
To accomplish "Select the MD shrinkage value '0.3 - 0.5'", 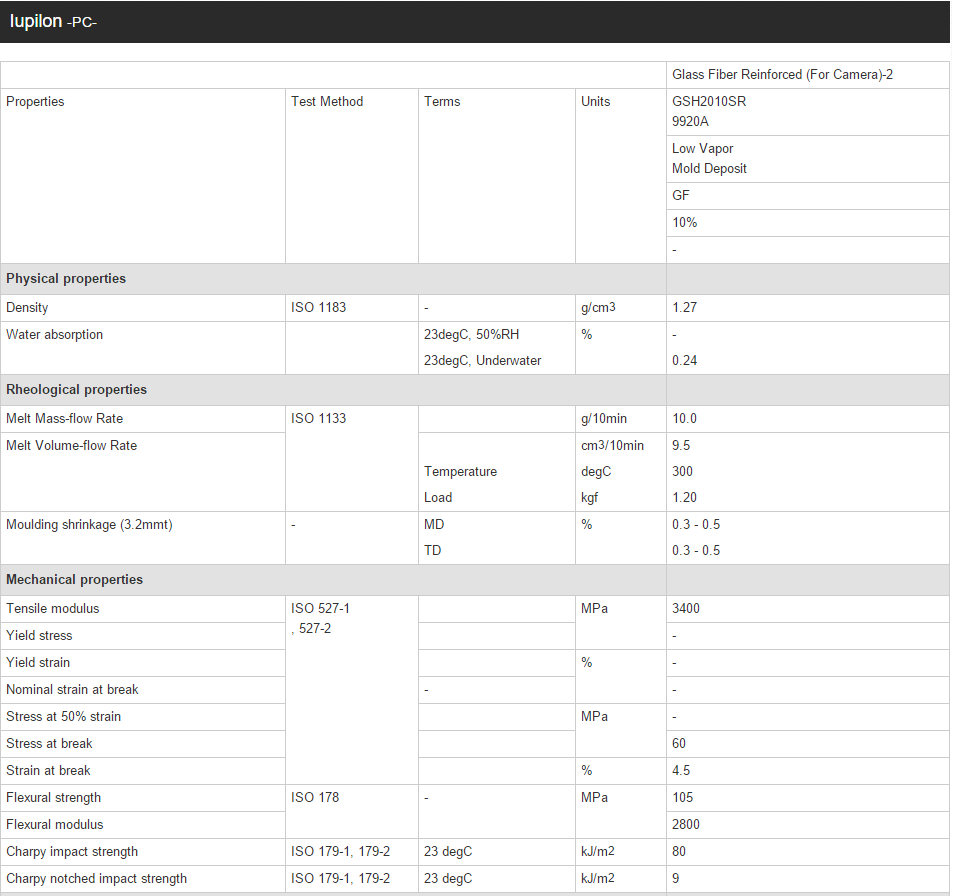I will pyautogui.click(x=696, y=525).
